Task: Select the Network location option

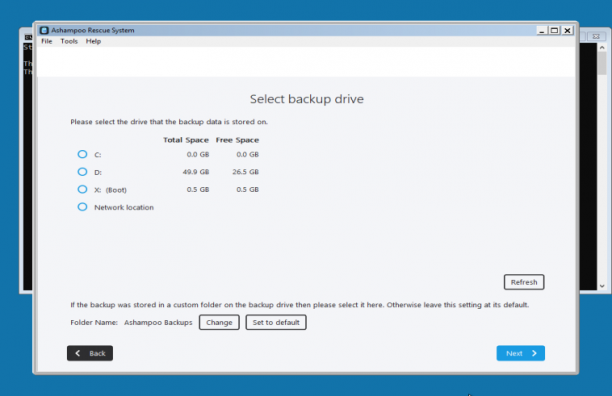Action: point(82,207)
